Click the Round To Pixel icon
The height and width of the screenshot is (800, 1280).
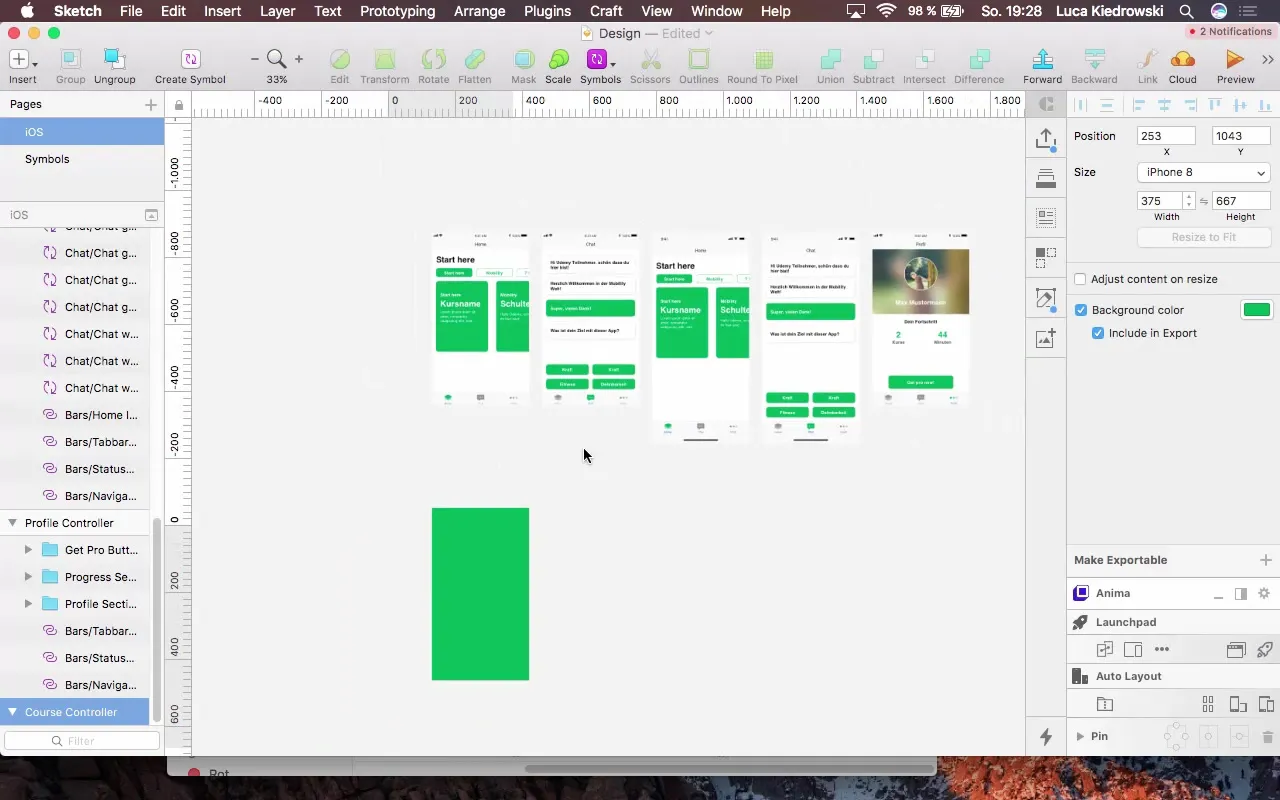click(x=762, y=59)
